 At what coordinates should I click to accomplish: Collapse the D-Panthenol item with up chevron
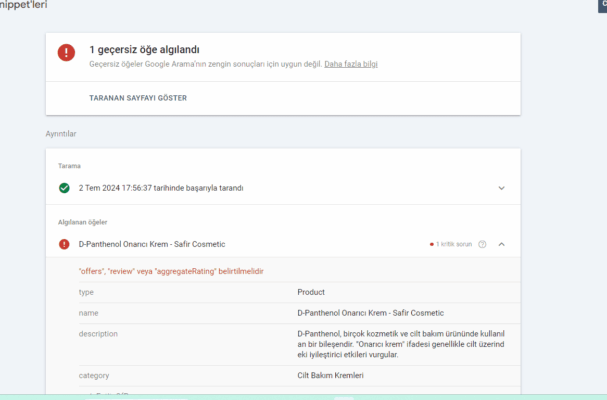pyautogui.click(x=502, y=244)
